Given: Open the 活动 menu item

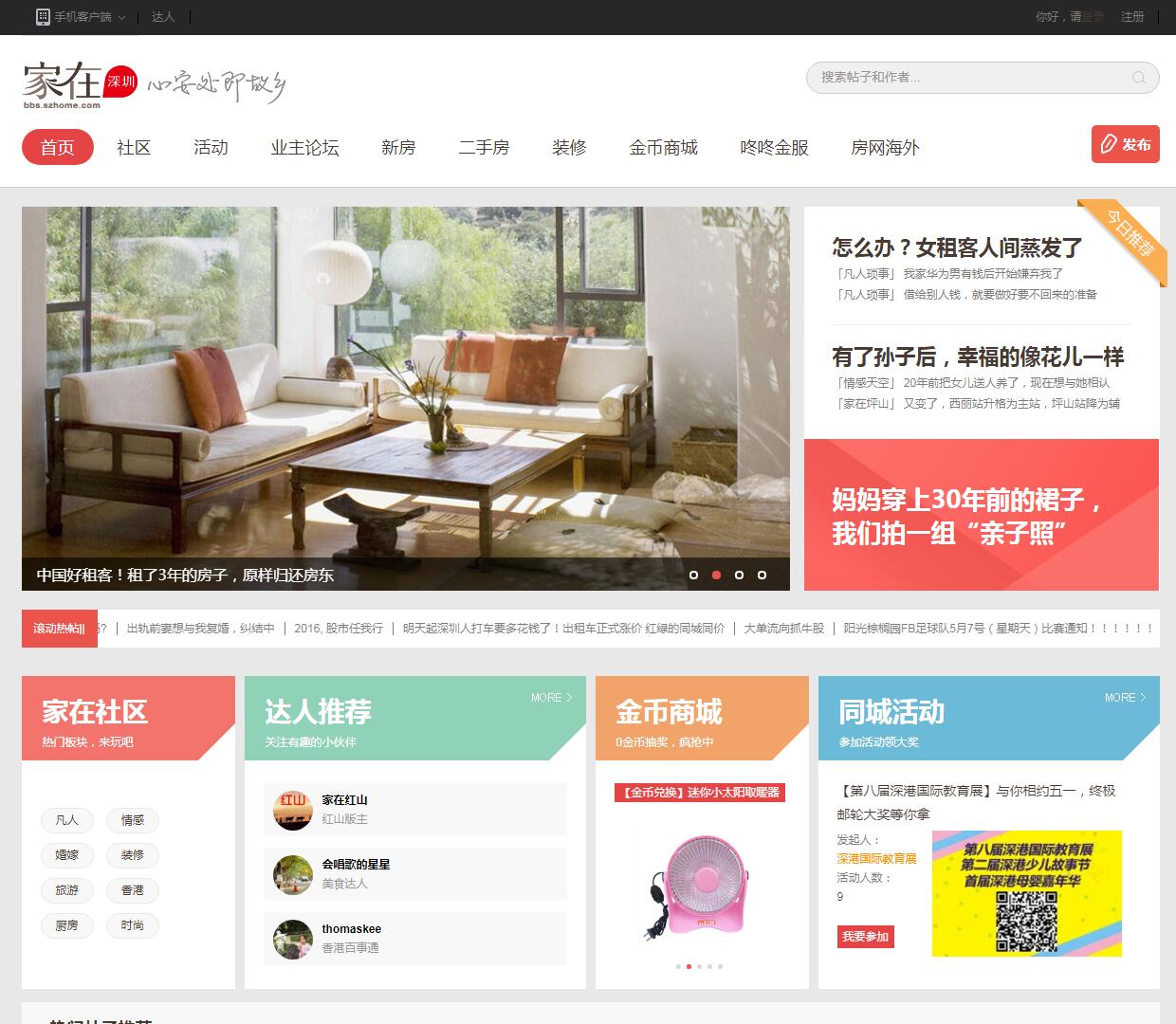Looking at the screenshot, I should pyautogui.click(x=211, y=147).
